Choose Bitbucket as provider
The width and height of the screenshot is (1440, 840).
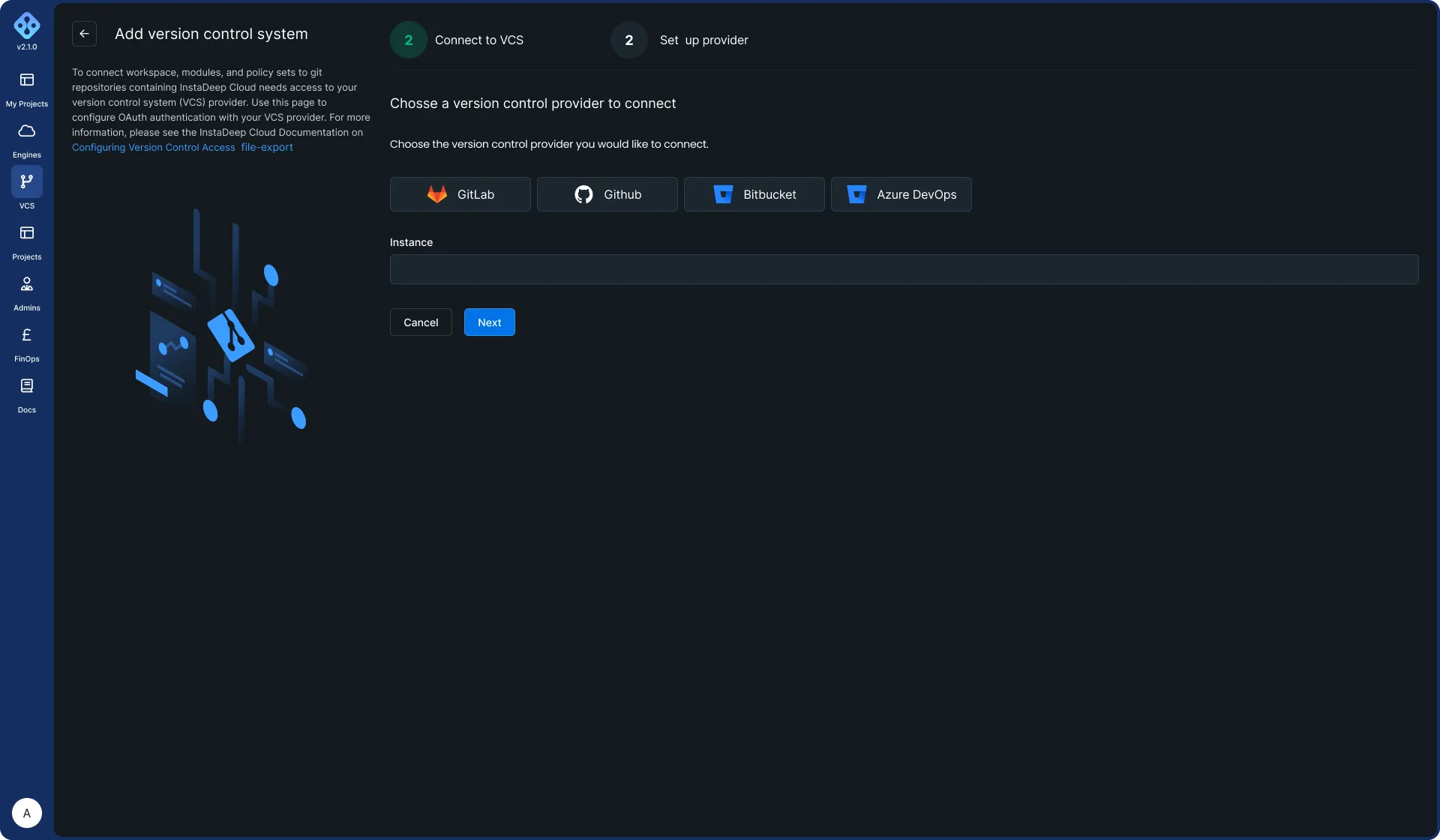tap(754, 194)
